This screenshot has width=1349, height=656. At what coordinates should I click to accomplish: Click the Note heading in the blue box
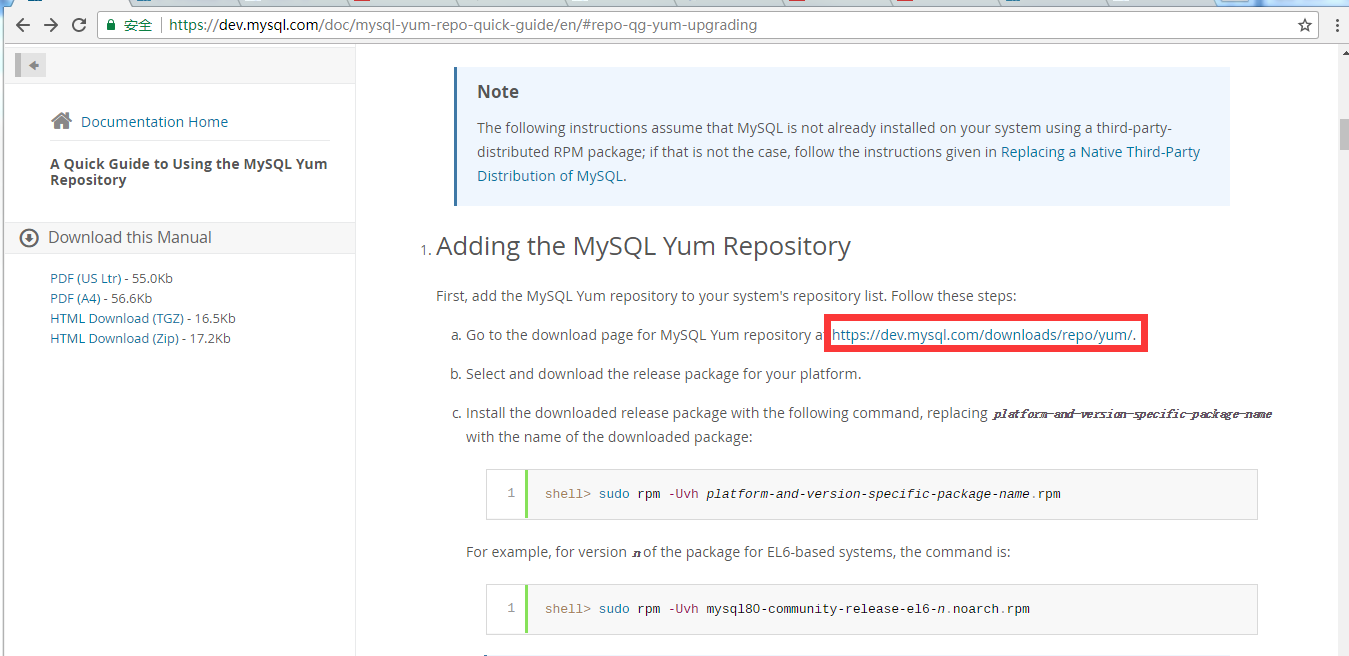point(498,92)
